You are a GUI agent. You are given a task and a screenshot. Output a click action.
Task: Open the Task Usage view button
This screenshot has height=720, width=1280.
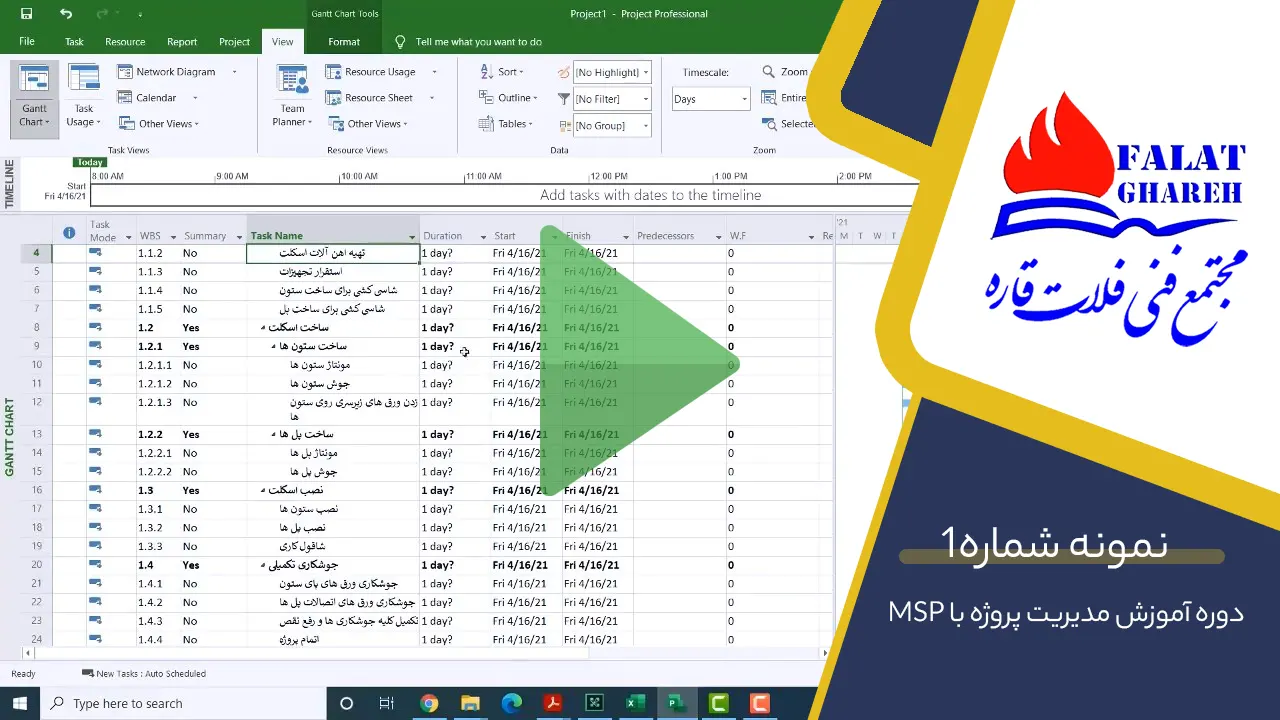[x=84, y=97]
